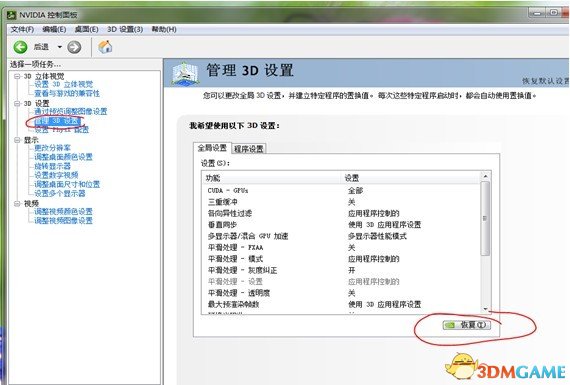The height and width of the screenshot is (385, 570).
Task: Select the 平滑处理 - 透明度 row
Action: (341, 293)
